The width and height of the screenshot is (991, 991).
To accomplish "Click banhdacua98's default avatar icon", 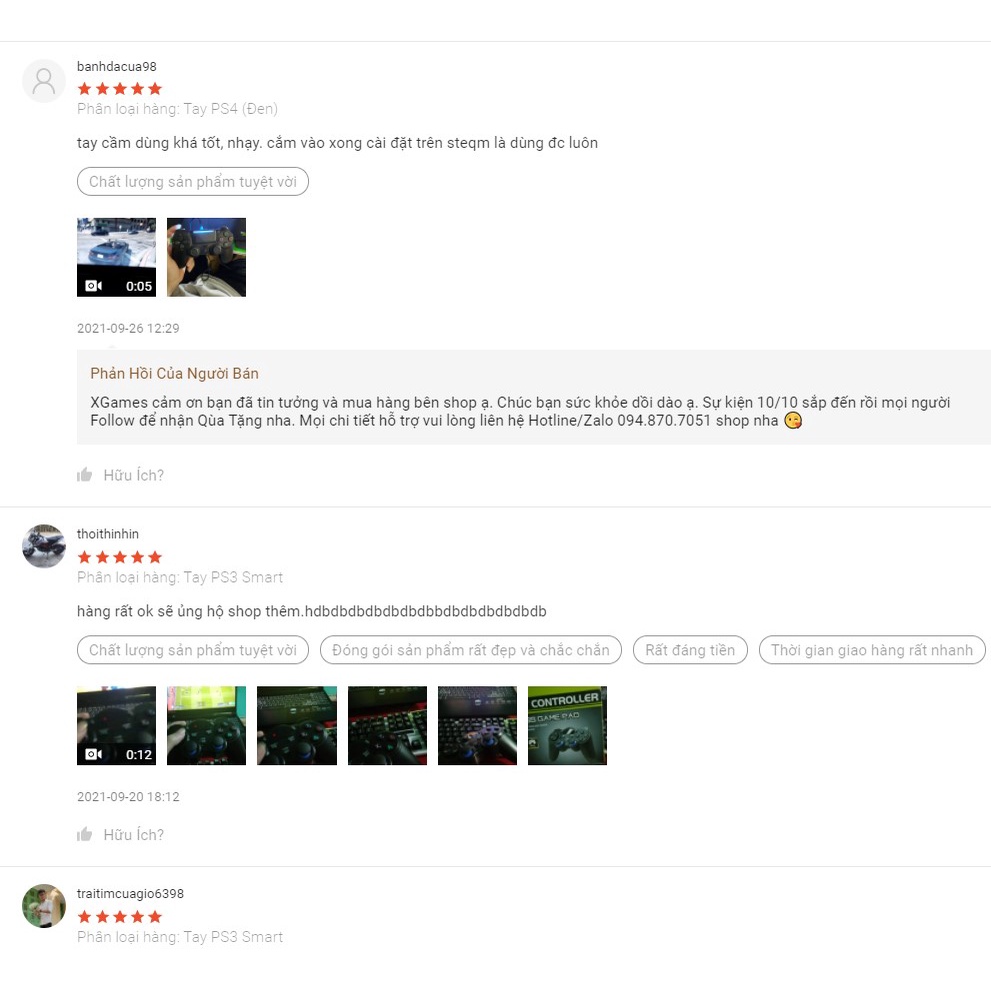I will 44,82.
